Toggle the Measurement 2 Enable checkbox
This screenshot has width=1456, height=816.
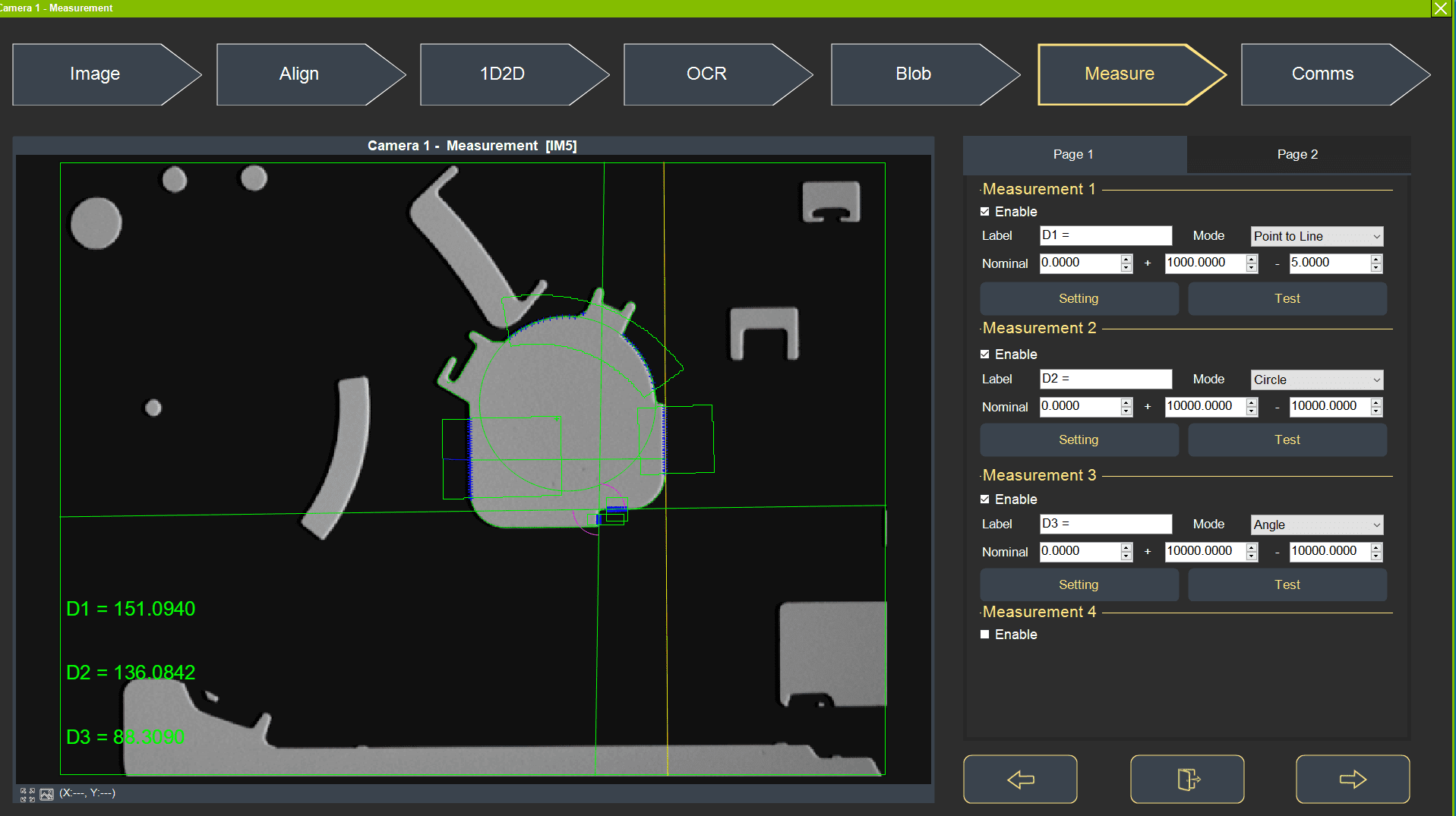(985, 354)
